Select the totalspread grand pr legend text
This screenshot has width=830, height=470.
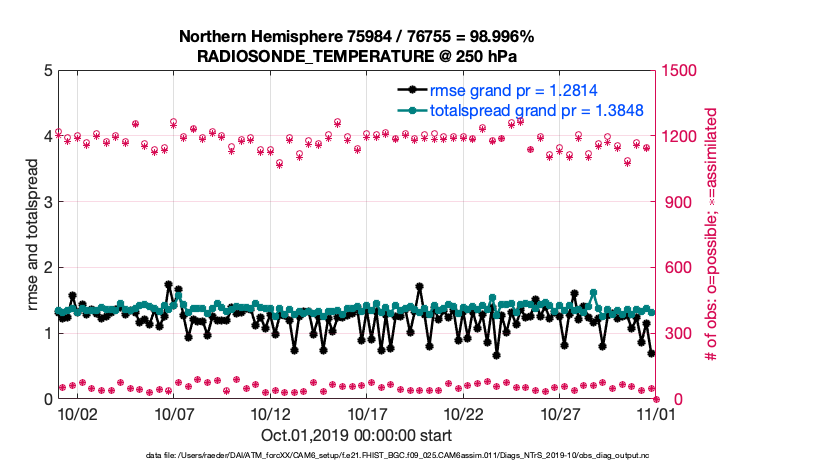[535, 110]
